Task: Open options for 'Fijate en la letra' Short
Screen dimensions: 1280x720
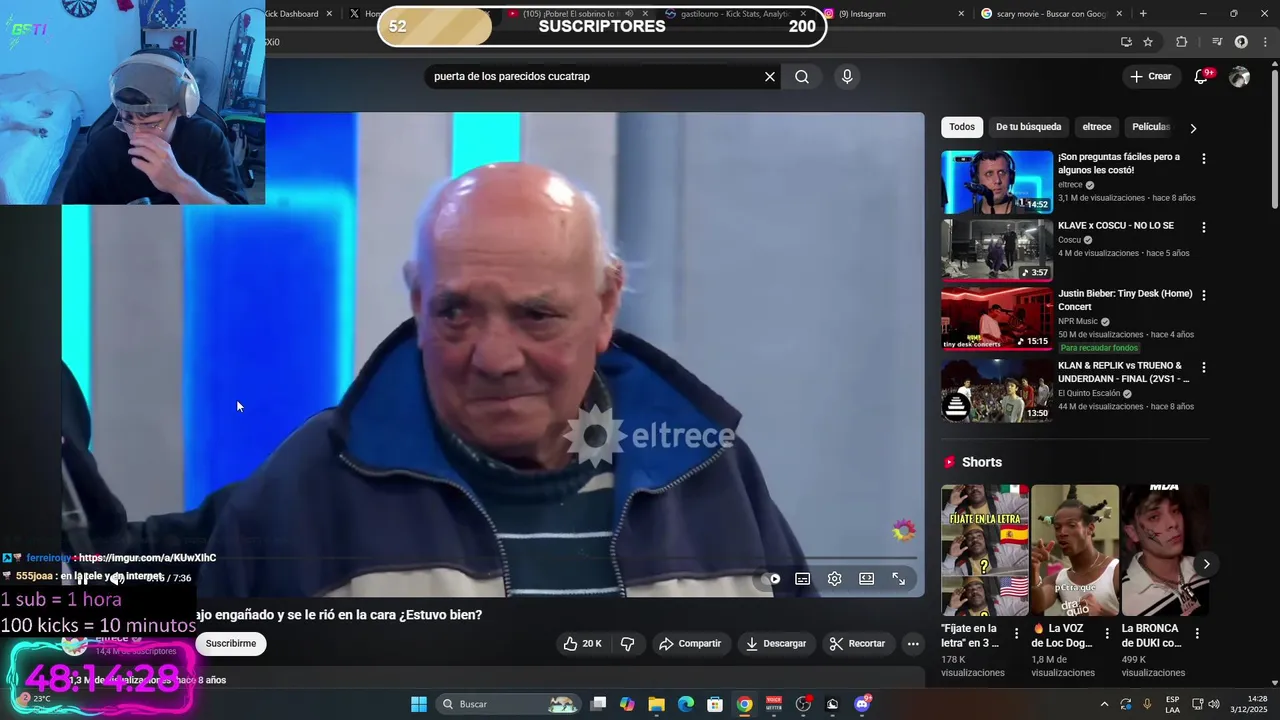Action: pyautogui.click(x=1017, y=633)
